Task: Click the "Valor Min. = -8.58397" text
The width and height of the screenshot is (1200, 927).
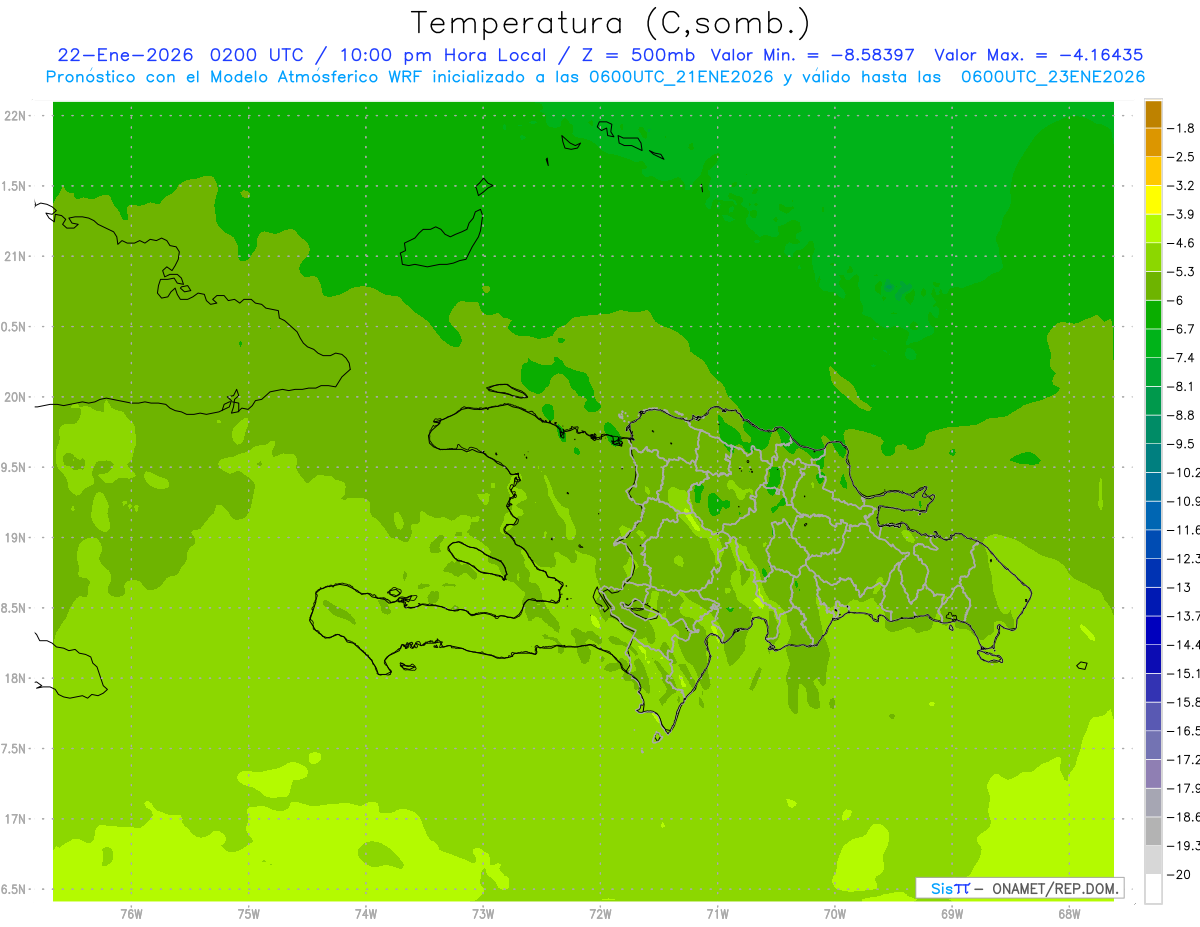Action: click(813, 55)
